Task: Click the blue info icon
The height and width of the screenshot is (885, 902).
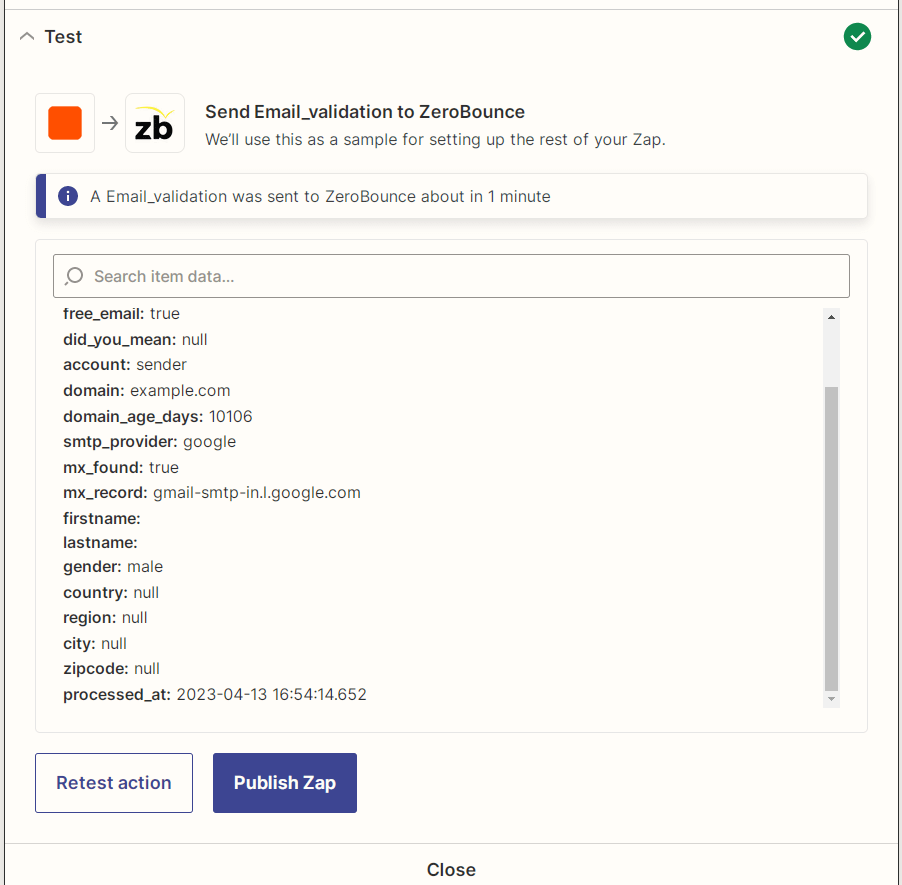Action: (68, 196)
